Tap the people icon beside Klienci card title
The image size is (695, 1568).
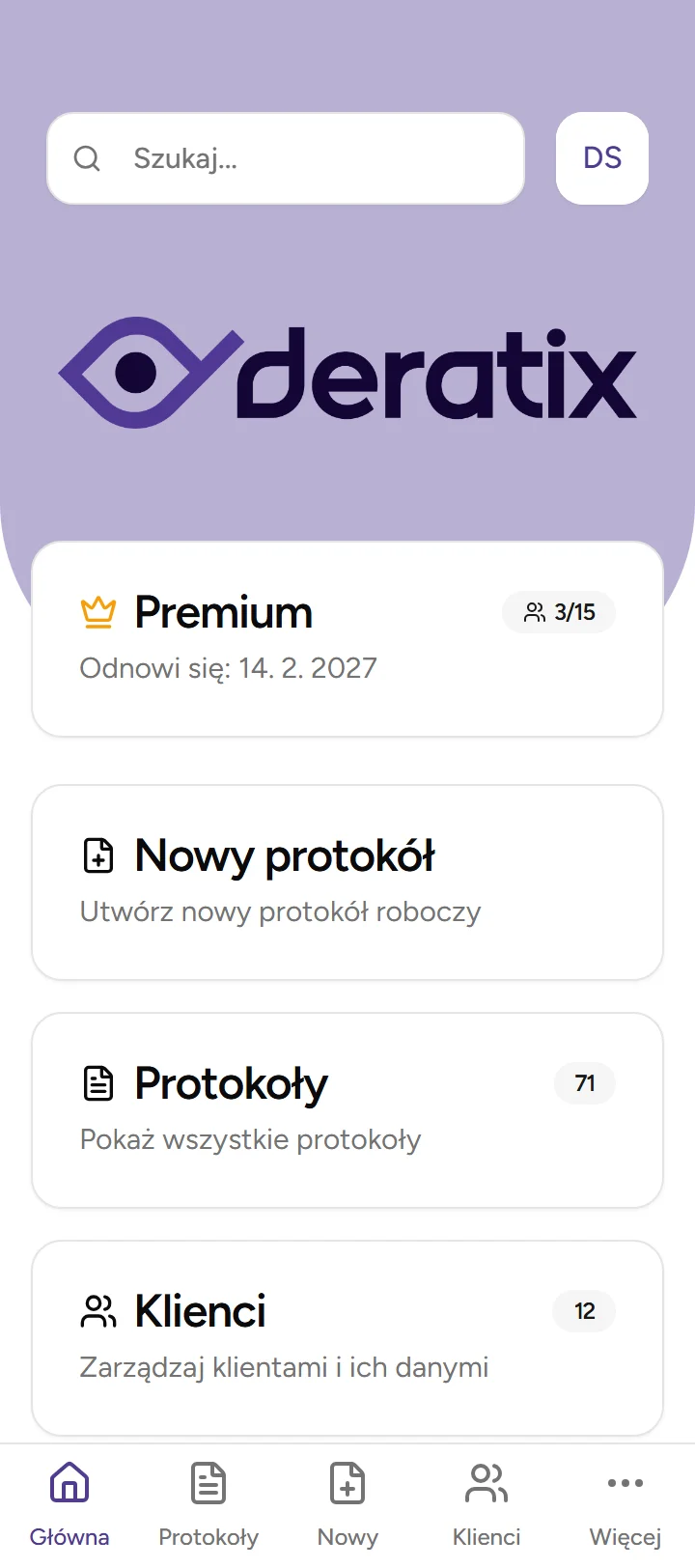click(97, 1311)
